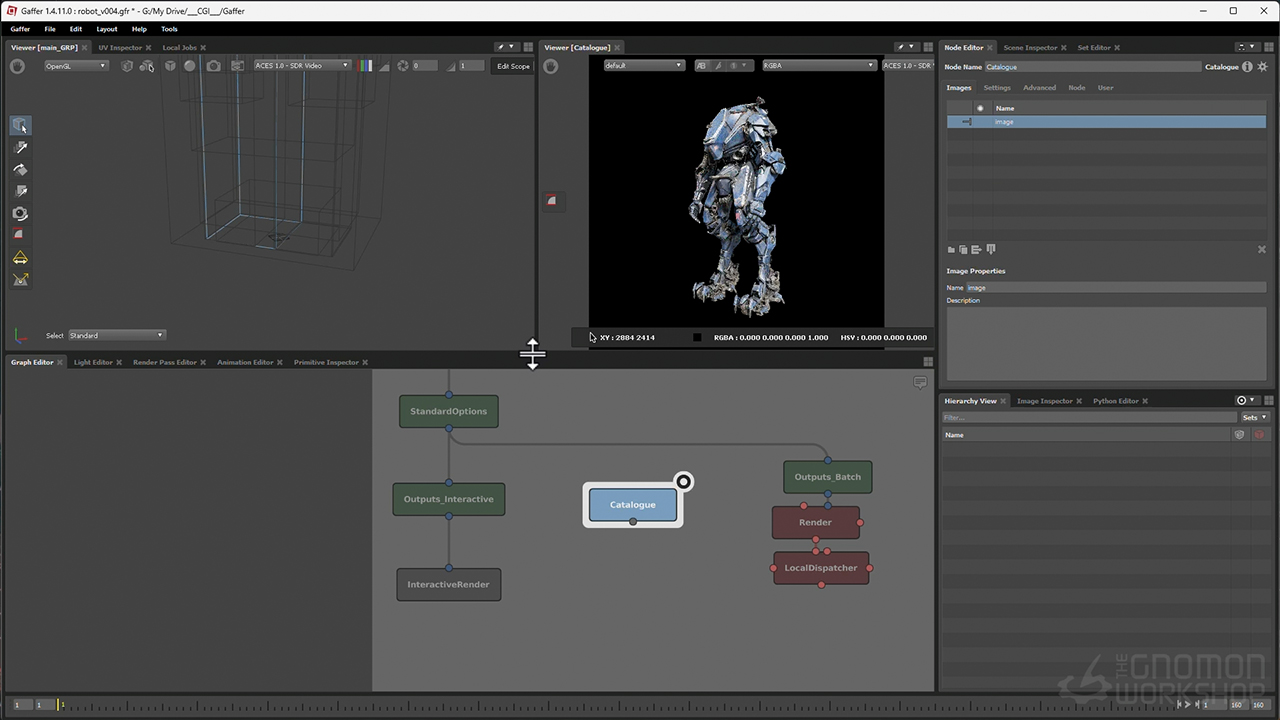Toggle the focus indicator on Catalogue node

(x=683, y=482)
